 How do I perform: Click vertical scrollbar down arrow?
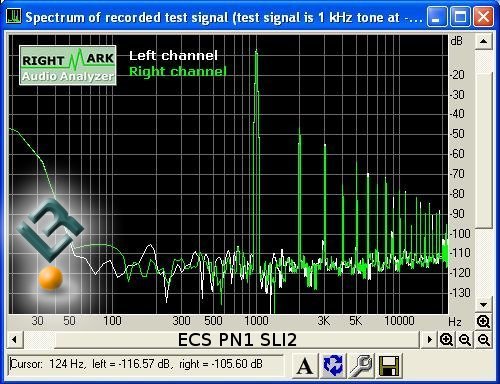click(x=484, y=305)
